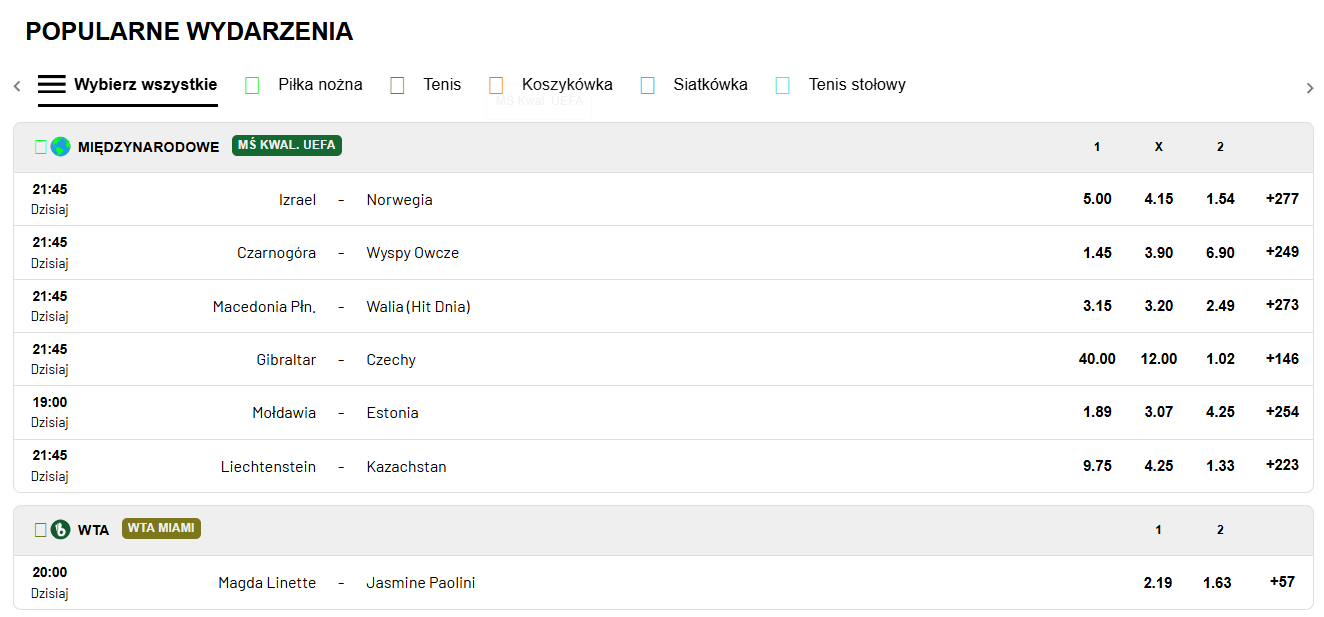Click the small icon left of the globe
The height and width of the screenshot is (617, 1324).
(x=41, y=147)
